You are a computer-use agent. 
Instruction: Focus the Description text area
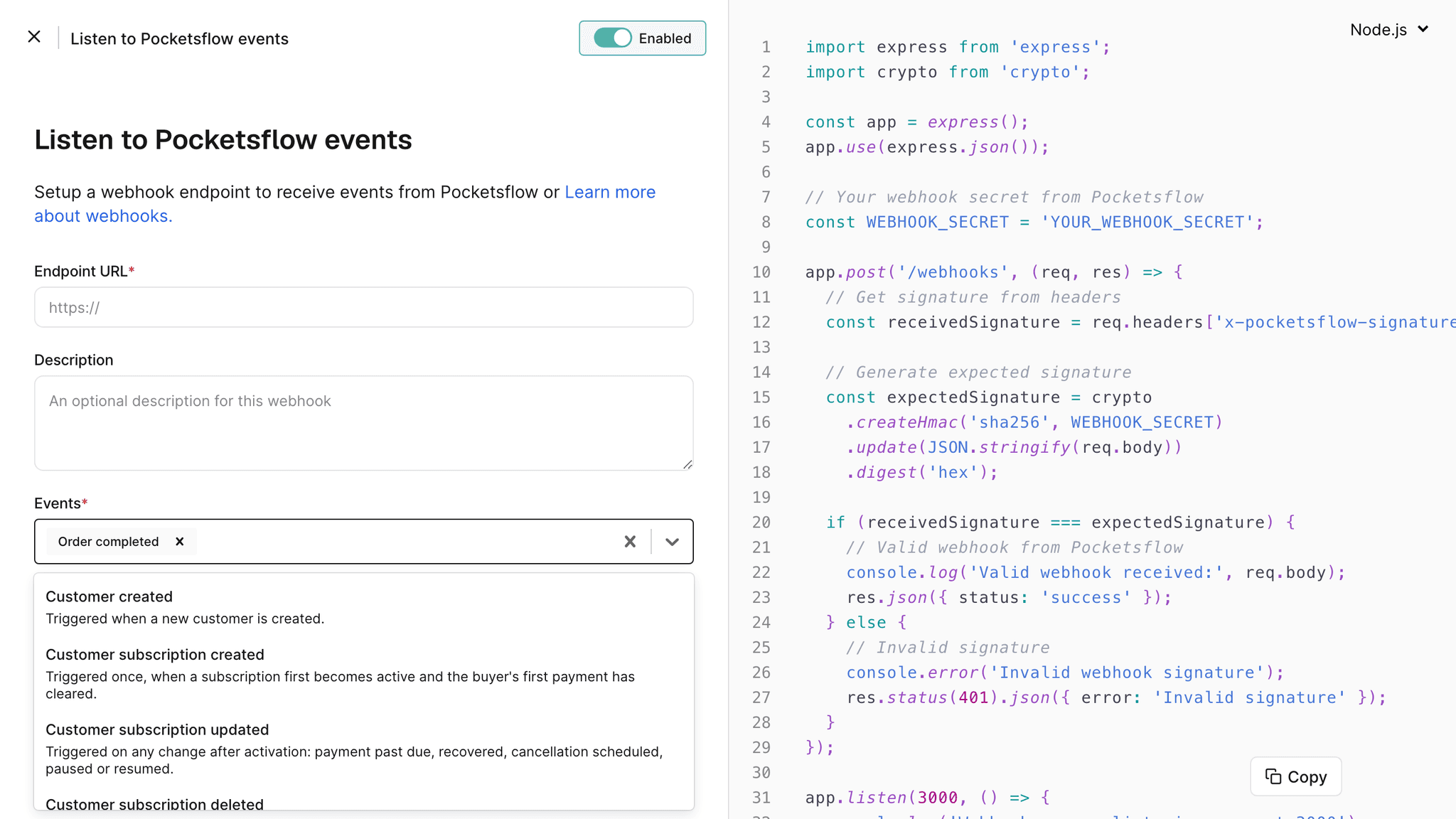click(x=364, y=423)
